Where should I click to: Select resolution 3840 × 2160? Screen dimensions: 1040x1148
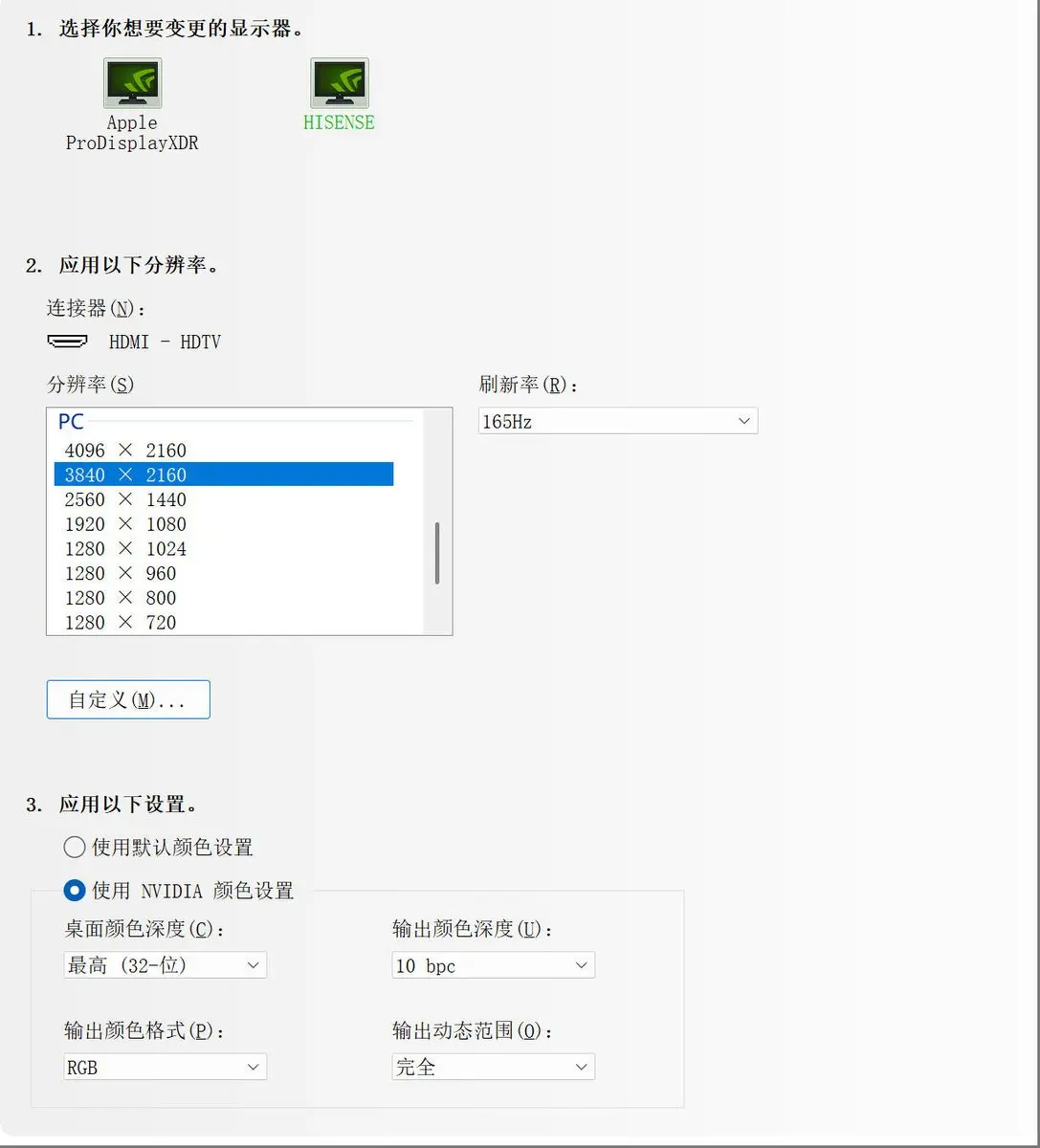tap(224, 475)
